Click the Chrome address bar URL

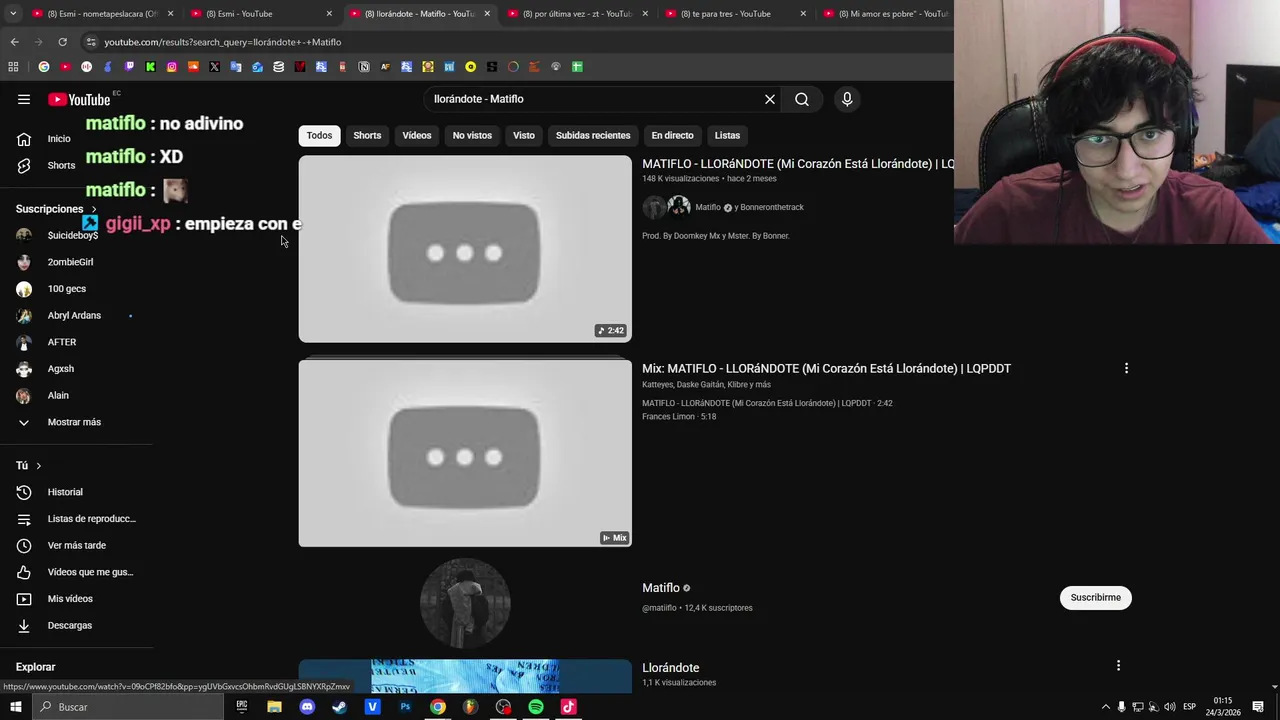click(x=222, y=42)
